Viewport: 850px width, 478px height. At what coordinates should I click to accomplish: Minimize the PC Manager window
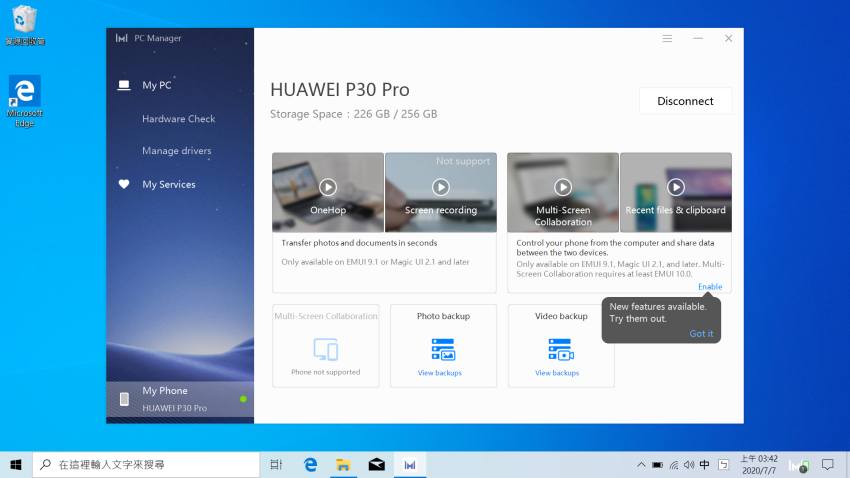click(x=698, y=38)
